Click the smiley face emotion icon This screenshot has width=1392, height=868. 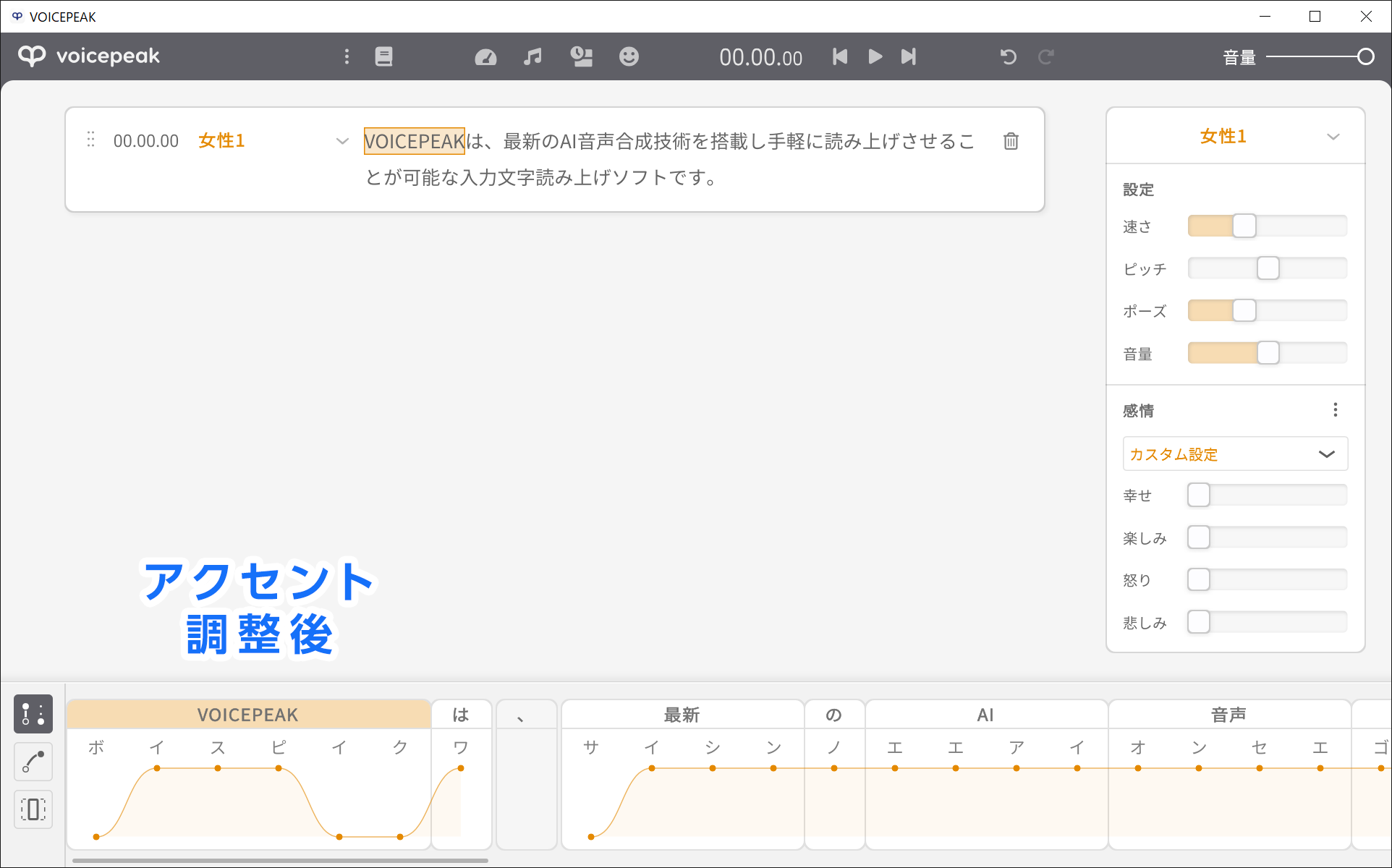tap(629, 56)
